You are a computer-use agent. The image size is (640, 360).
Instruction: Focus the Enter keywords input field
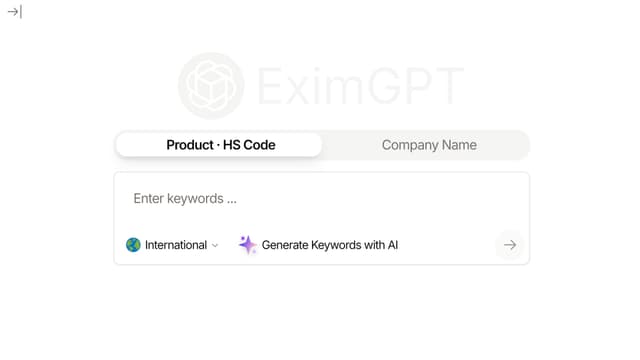(x=322, y=199)
